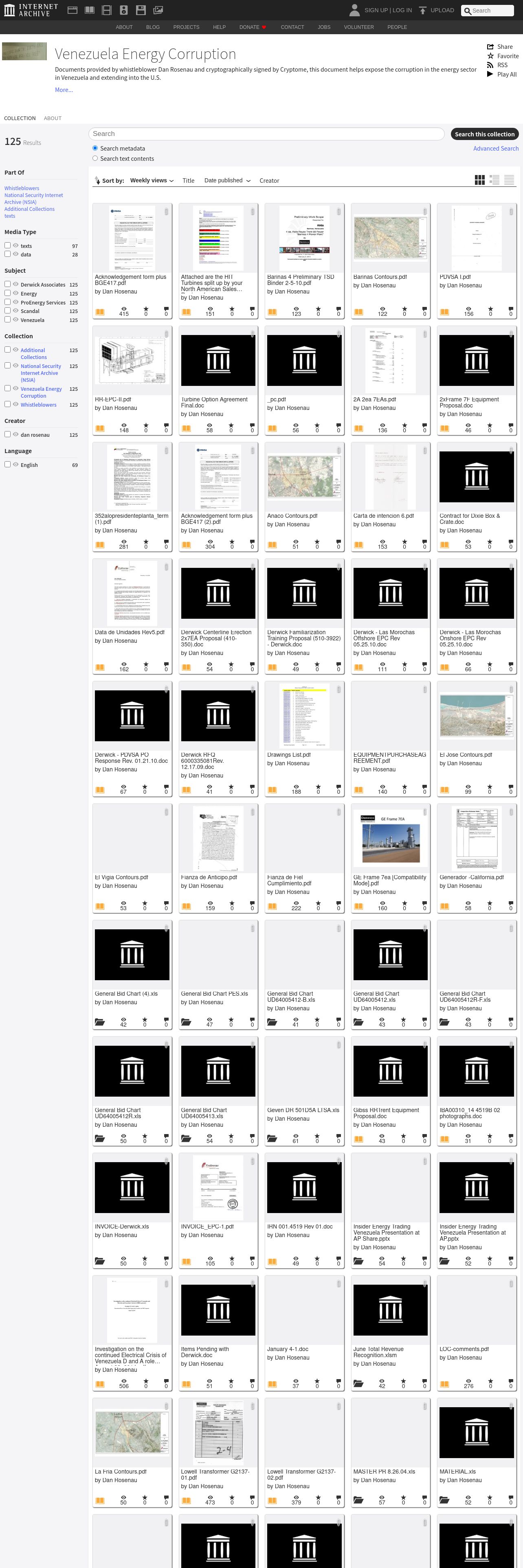Open the Texts book icon in top bar
The width and height of the screenshot is (523, 1568).
90,10
